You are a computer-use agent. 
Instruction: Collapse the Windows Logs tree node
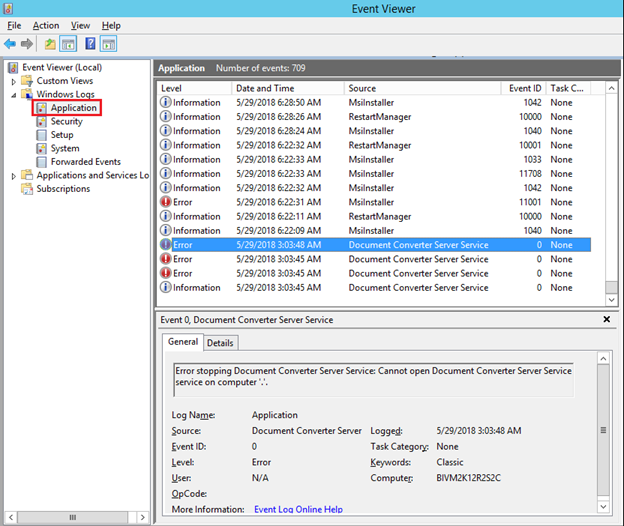14,95
